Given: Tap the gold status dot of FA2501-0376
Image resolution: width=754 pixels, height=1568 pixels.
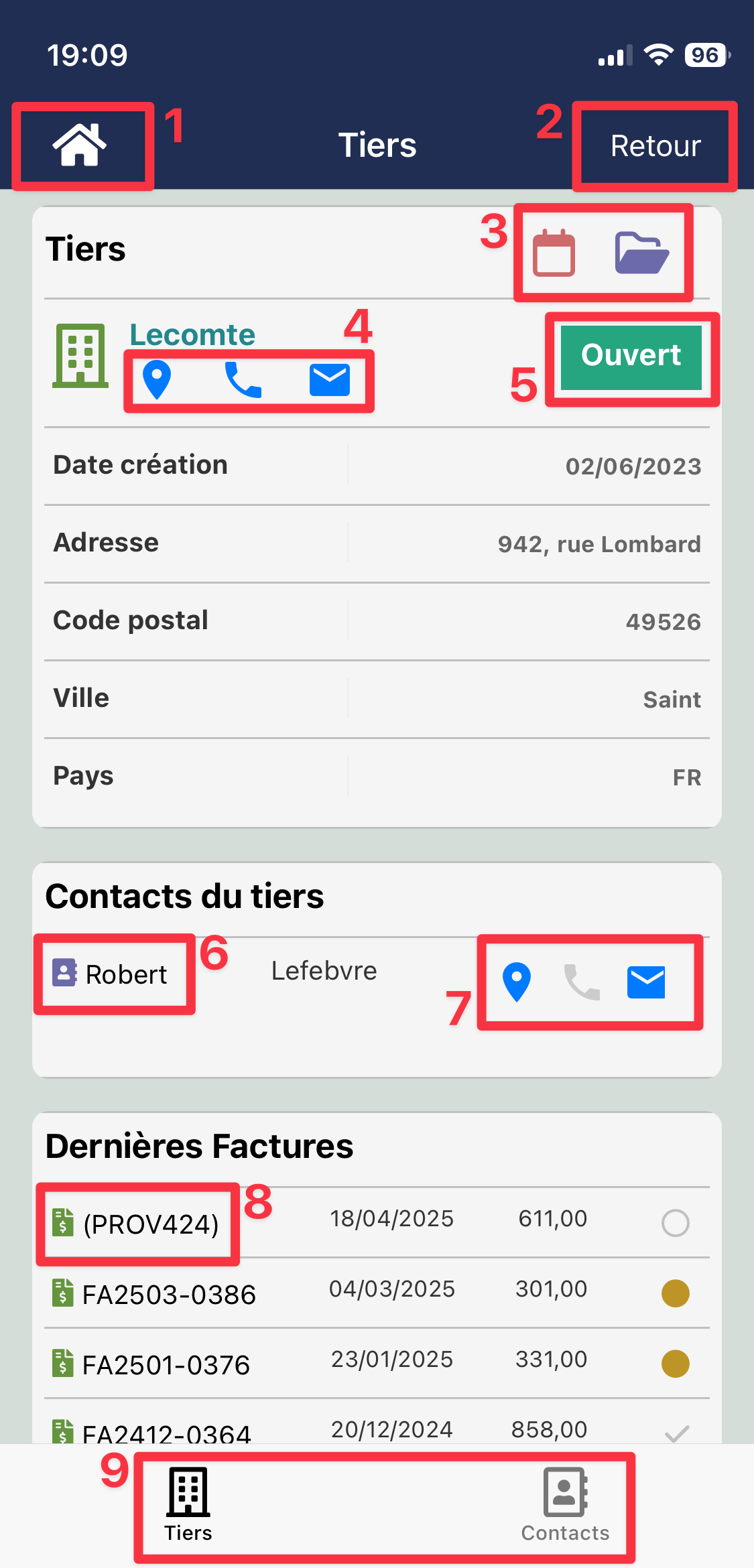Looking at the screenshot, I should [x=675, y=1364].
